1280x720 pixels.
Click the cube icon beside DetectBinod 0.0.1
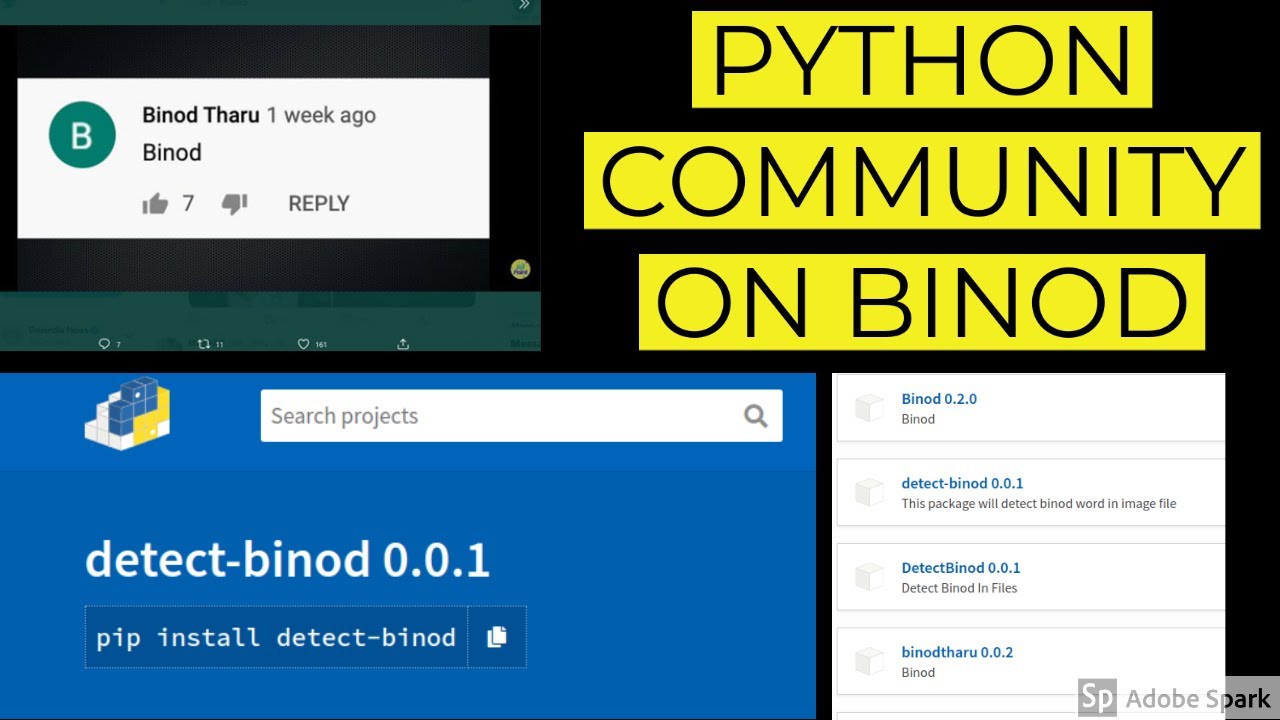click(869, 577)
